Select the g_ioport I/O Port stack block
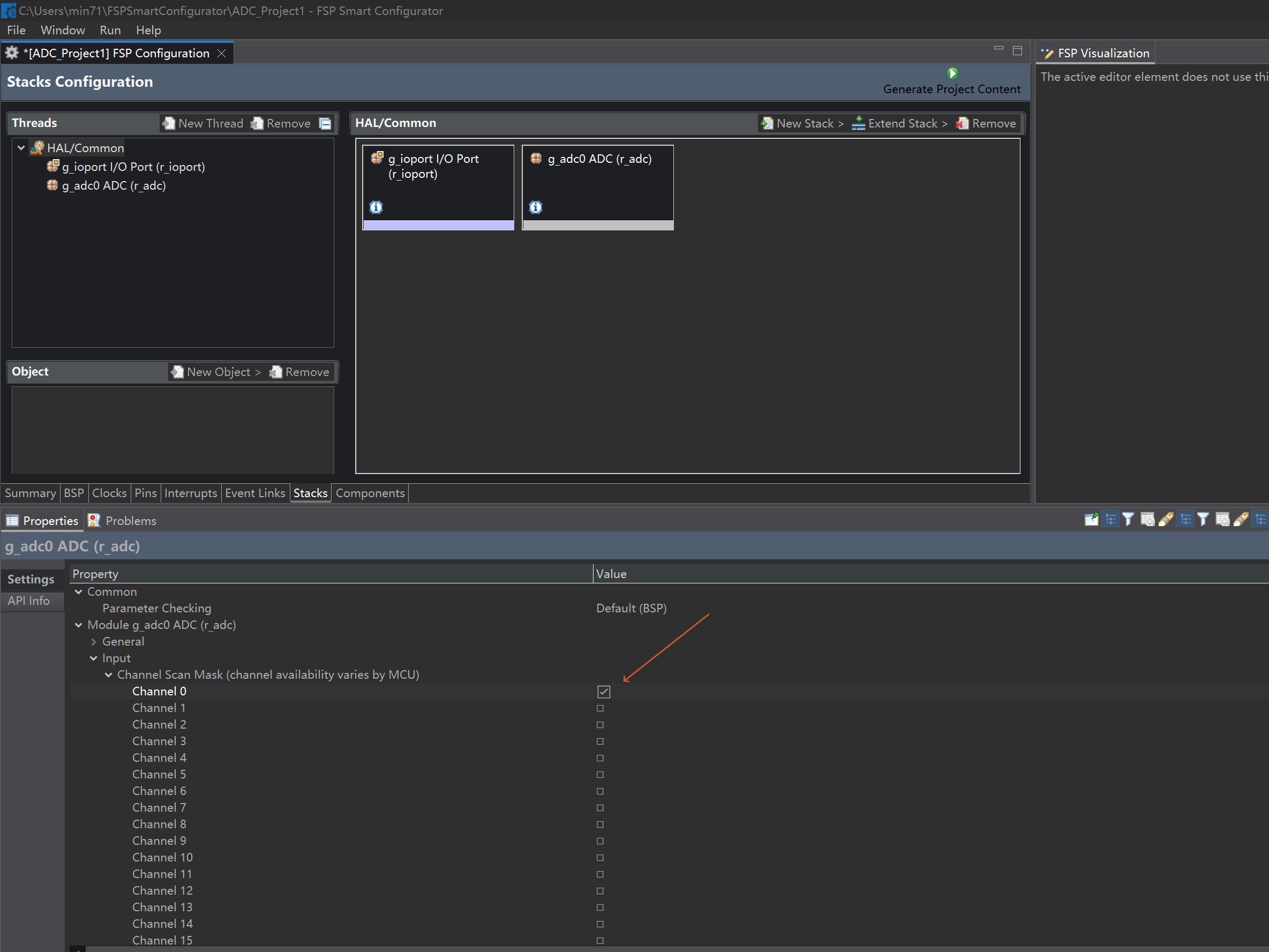1269x952 pixels. [x=438, y=187]
